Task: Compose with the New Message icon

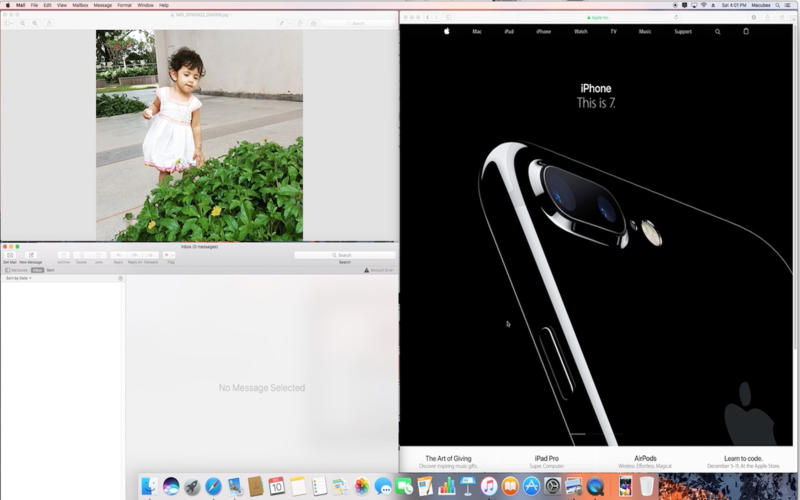Action: click(30, 255)
